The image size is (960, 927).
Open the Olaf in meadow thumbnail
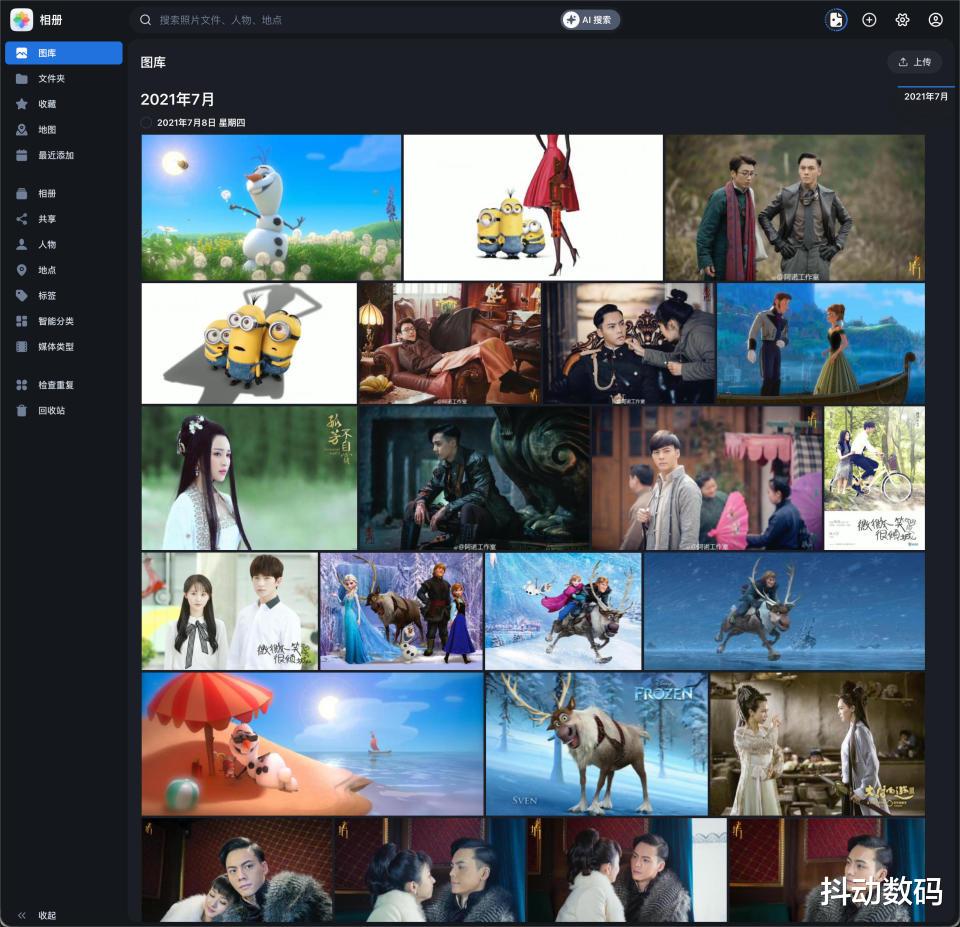271,208
